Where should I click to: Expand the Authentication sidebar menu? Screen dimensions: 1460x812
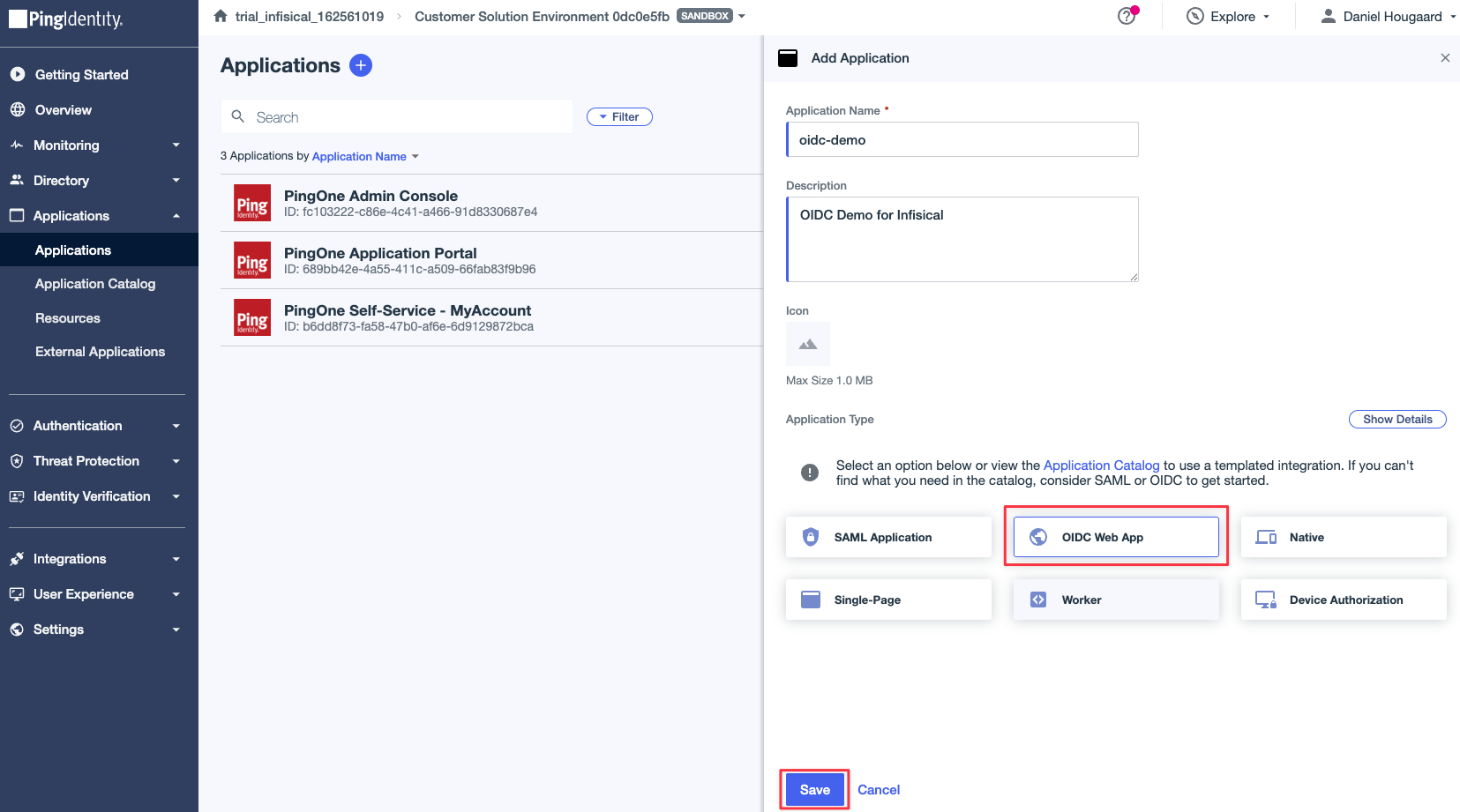99,426
